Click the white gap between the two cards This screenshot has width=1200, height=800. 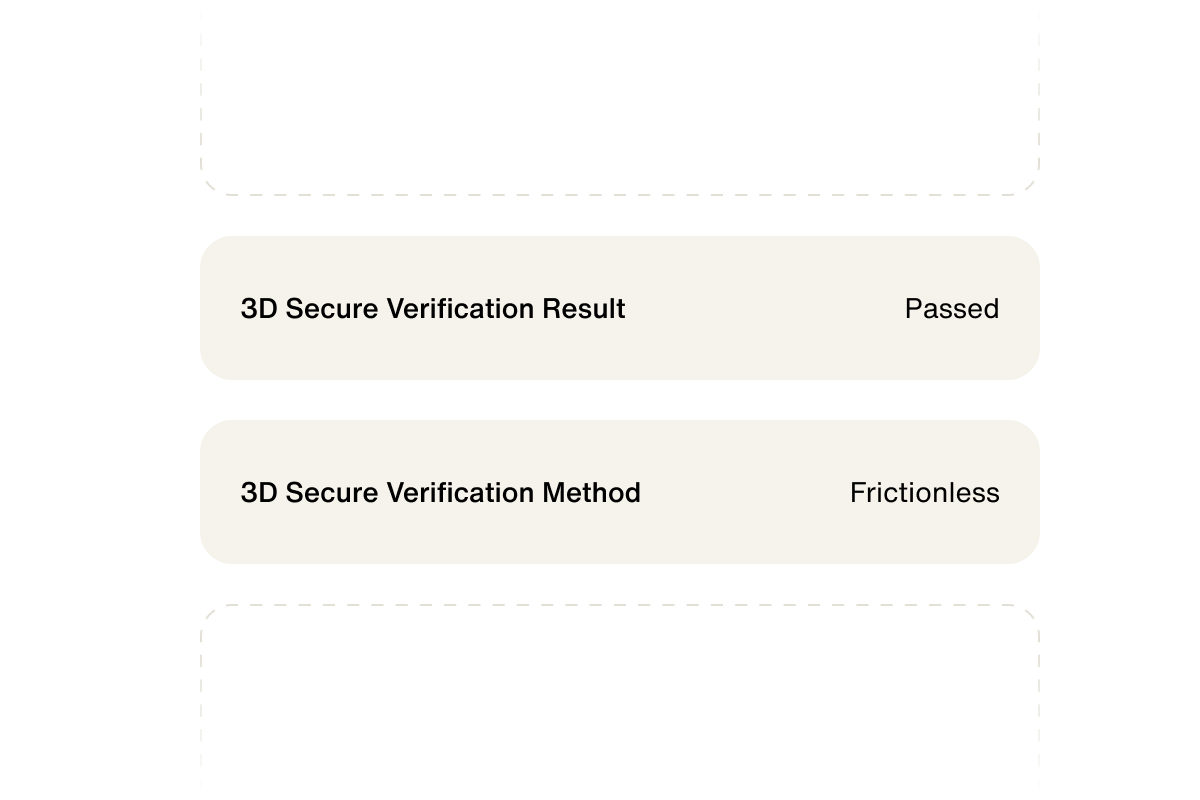click(x=620, y=400)
